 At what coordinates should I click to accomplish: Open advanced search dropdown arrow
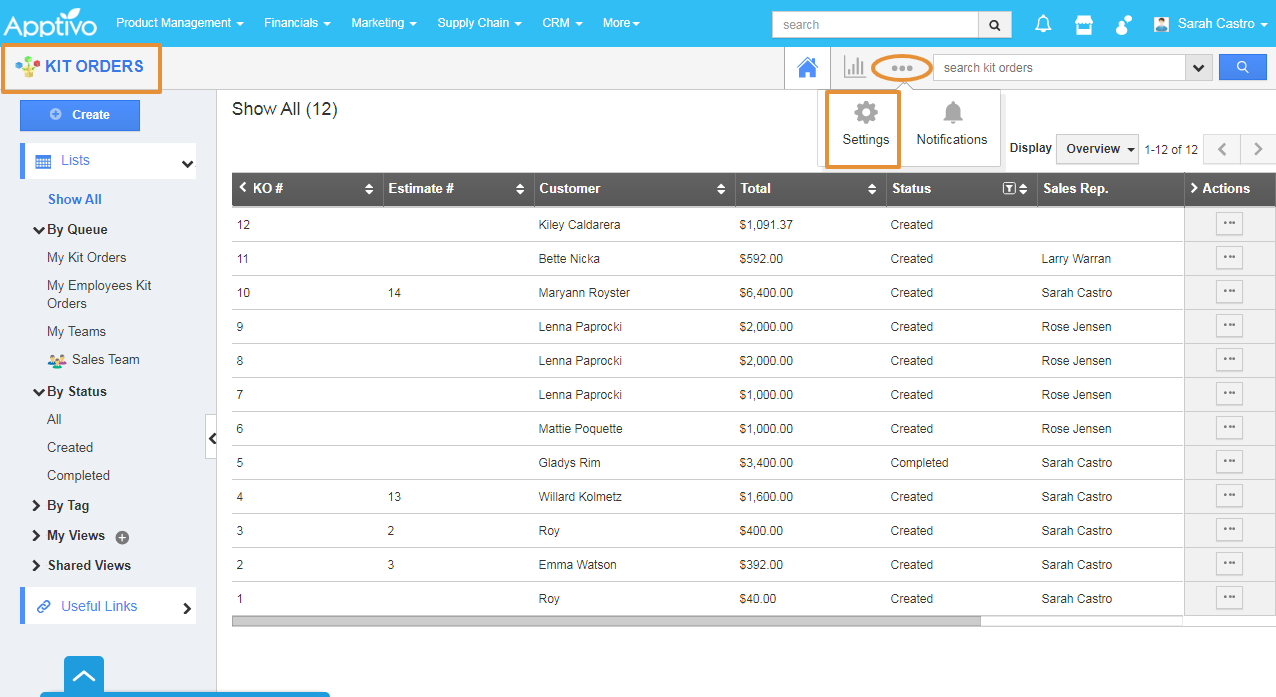click(x=1199, y=68)
